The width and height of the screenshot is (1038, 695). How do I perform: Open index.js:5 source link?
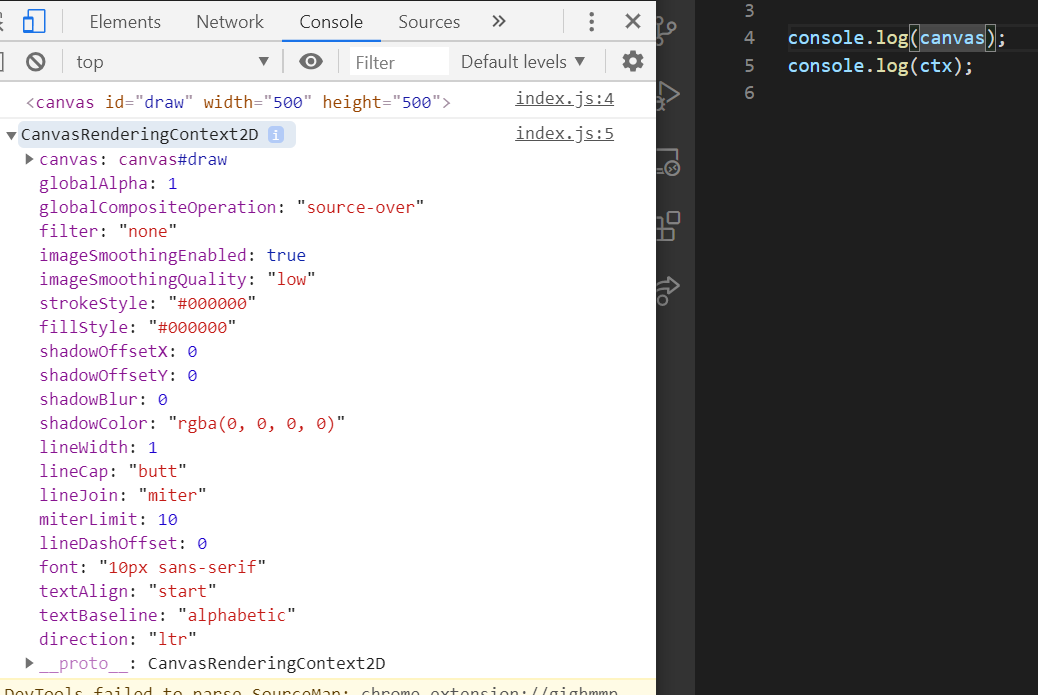564,132
